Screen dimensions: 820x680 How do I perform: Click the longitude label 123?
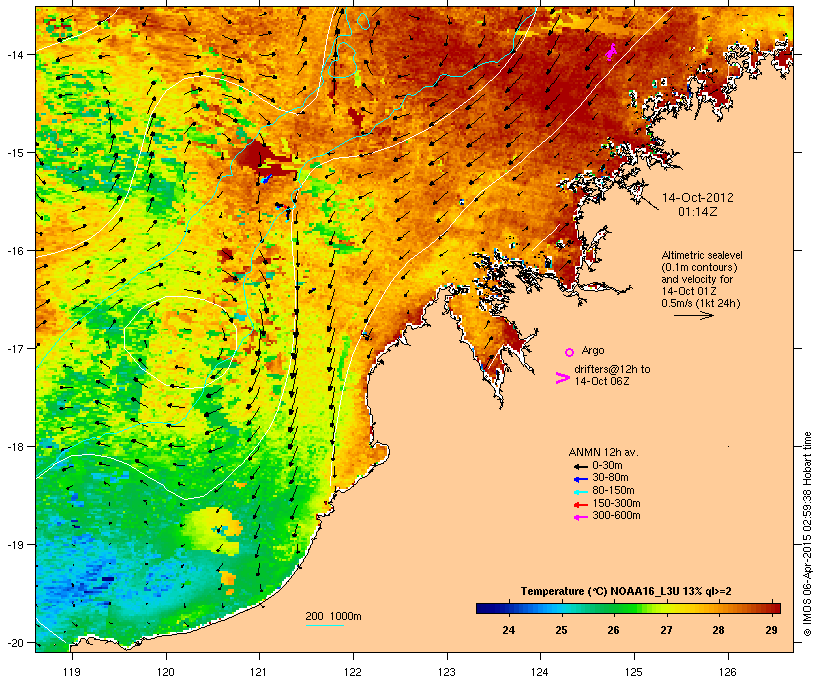click(447, 672)
